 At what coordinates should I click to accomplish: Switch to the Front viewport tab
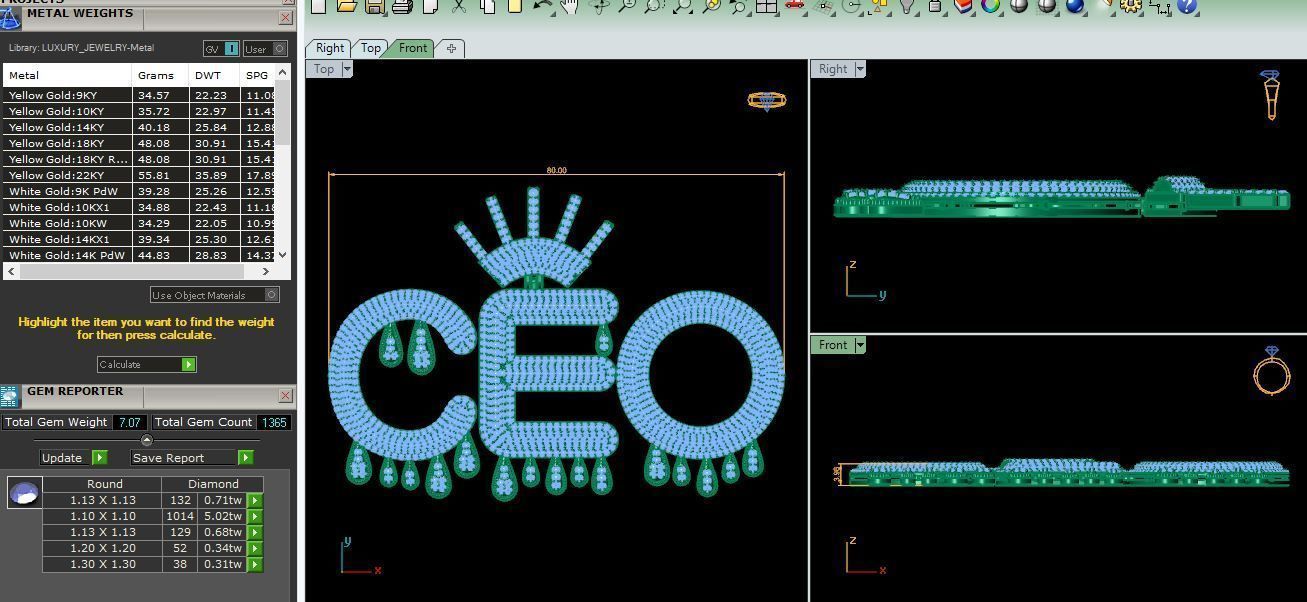click(413, 48)
